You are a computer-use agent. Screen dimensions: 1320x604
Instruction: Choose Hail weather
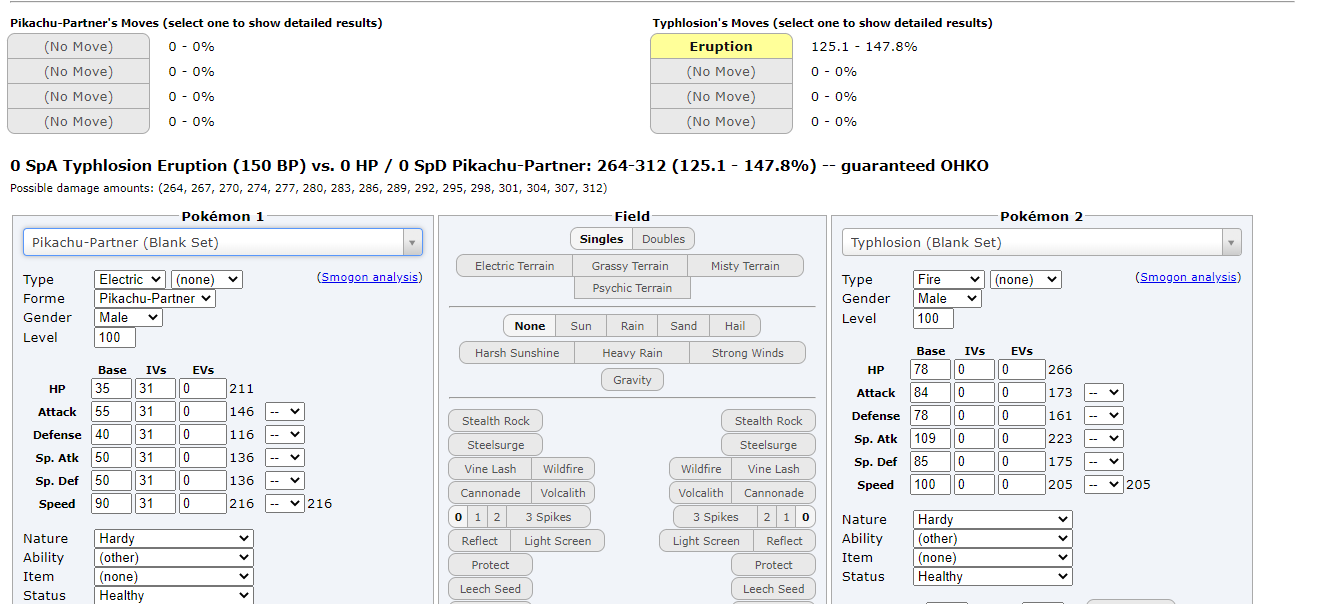[735, 326]
